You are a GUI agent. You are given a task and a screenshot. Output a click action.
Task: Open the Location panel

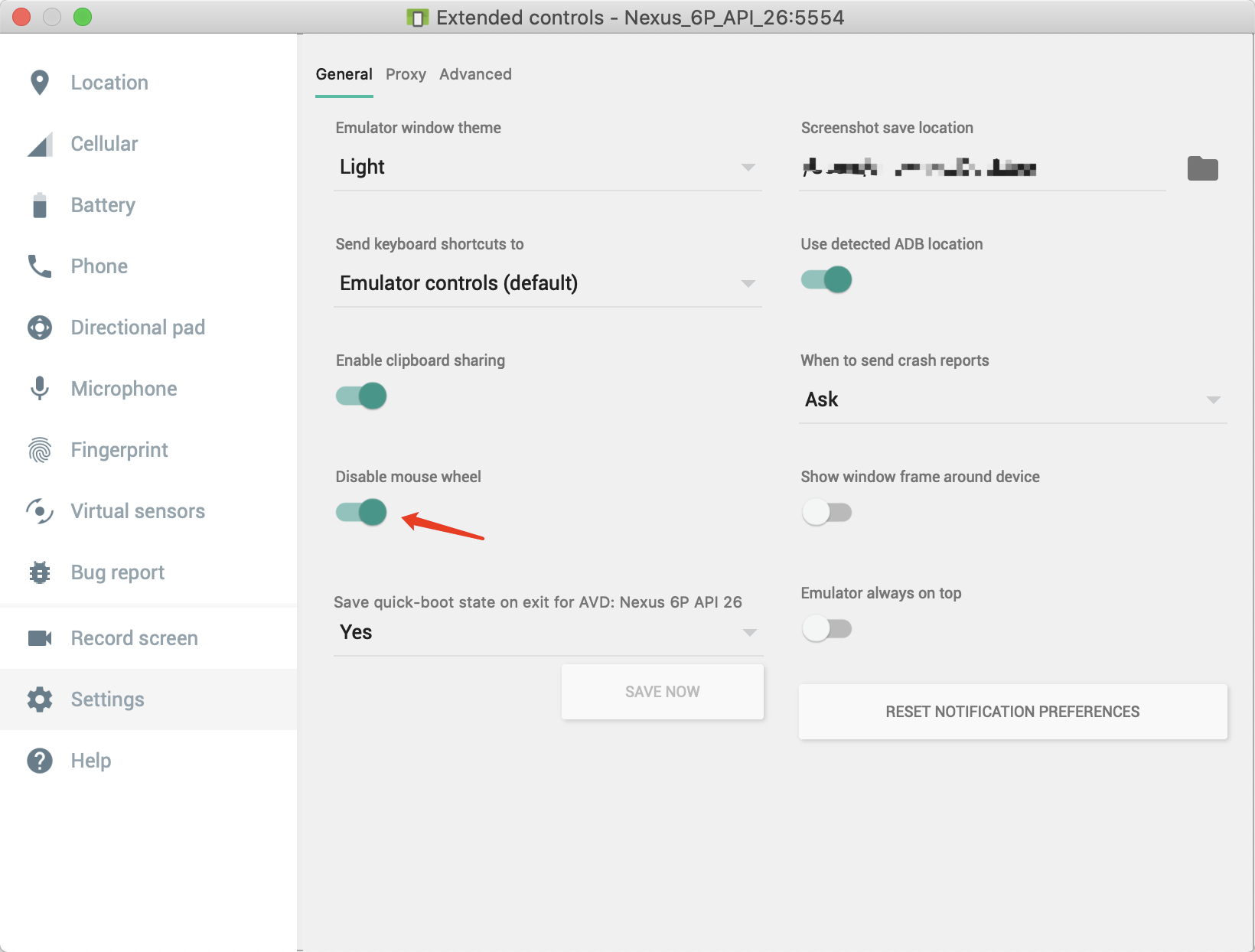tap(39, 82)
